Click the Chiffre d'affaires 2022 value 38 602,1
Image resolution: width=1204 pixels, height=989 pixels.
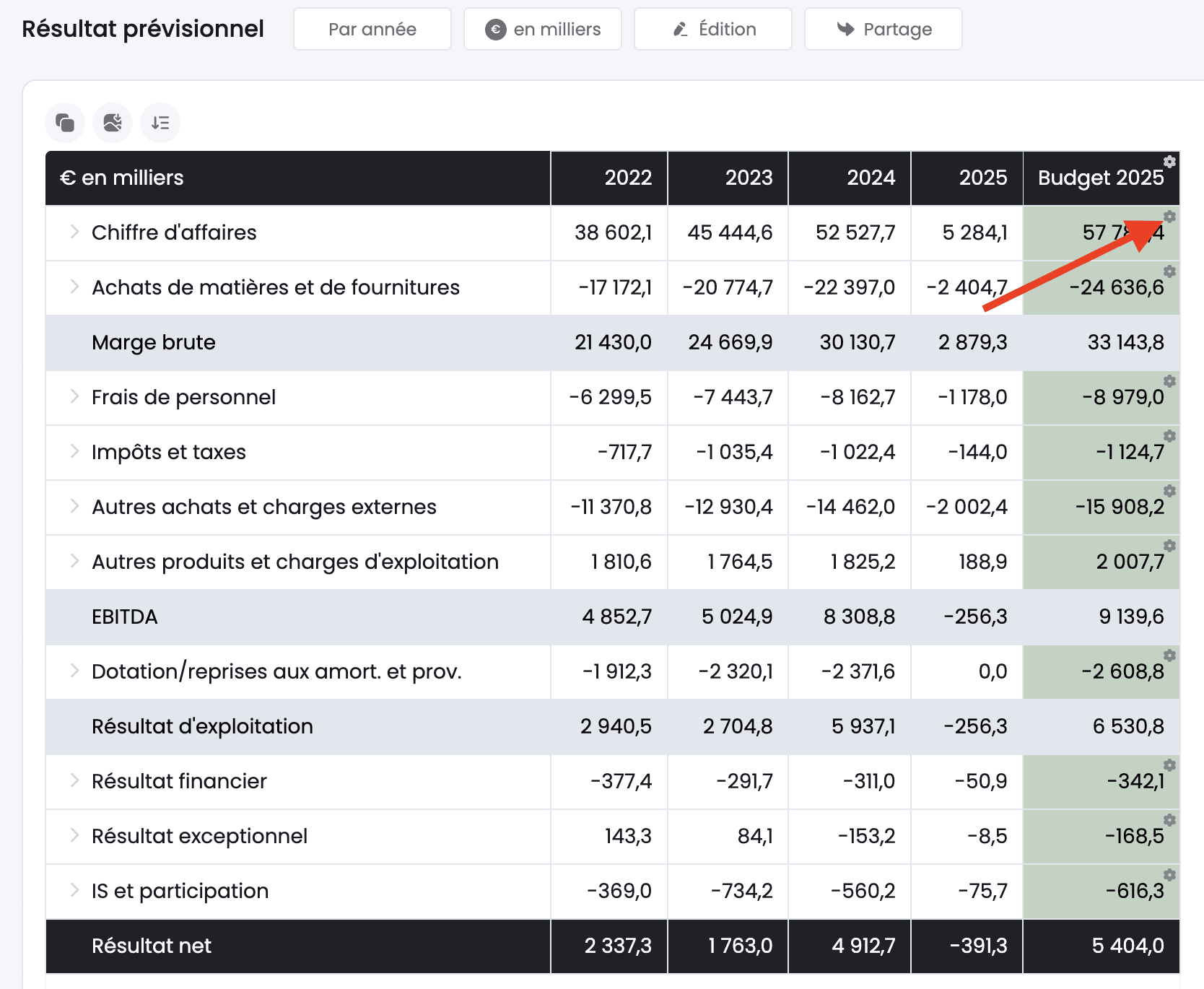point(613,232)
